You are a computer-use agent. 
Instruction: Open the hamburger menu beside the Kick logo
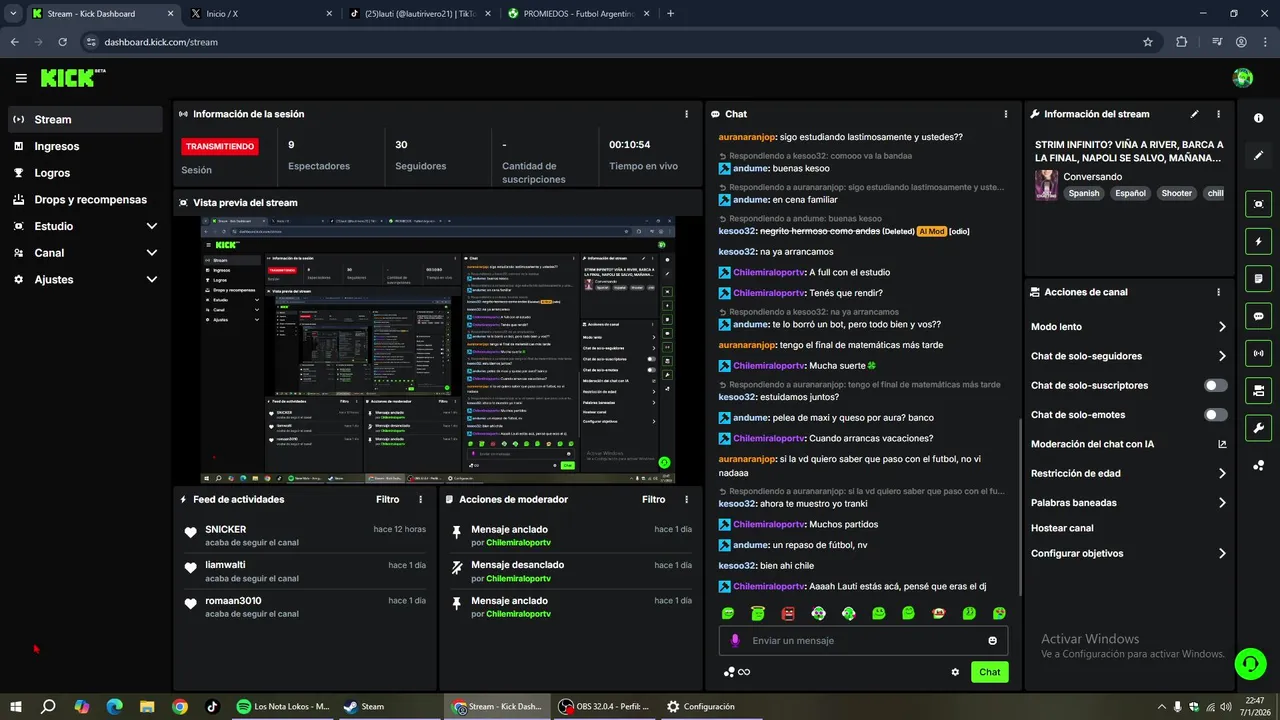pyautogui.click(x=21, y=78)
